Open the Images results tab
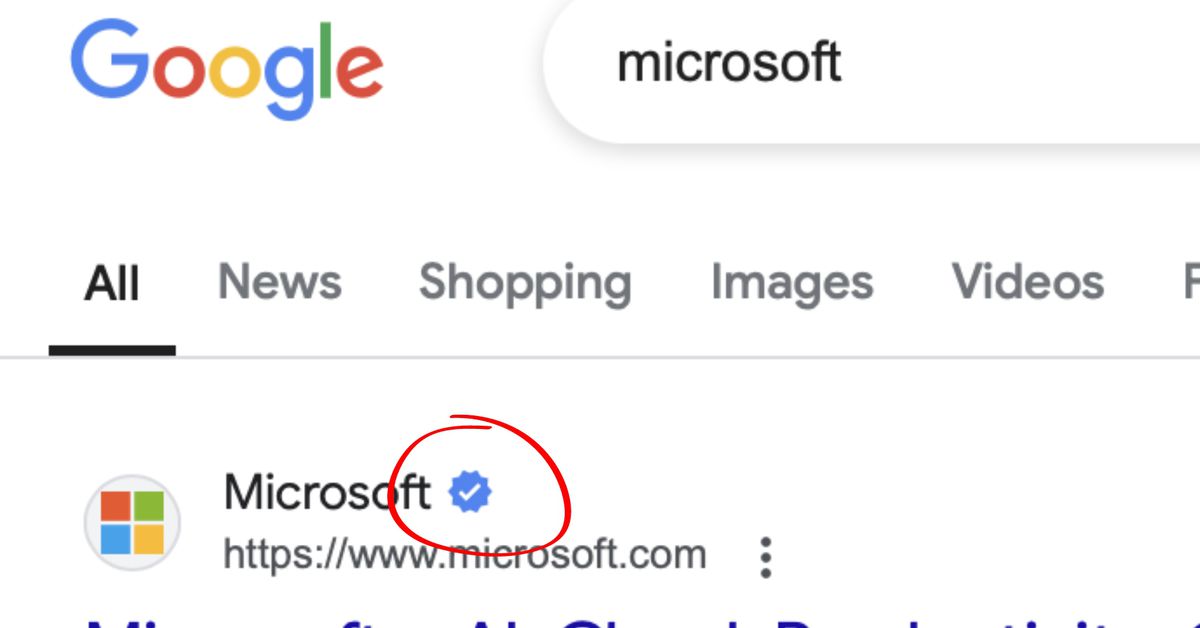This screenshot has height=628, width=1200. pos(792,284)
